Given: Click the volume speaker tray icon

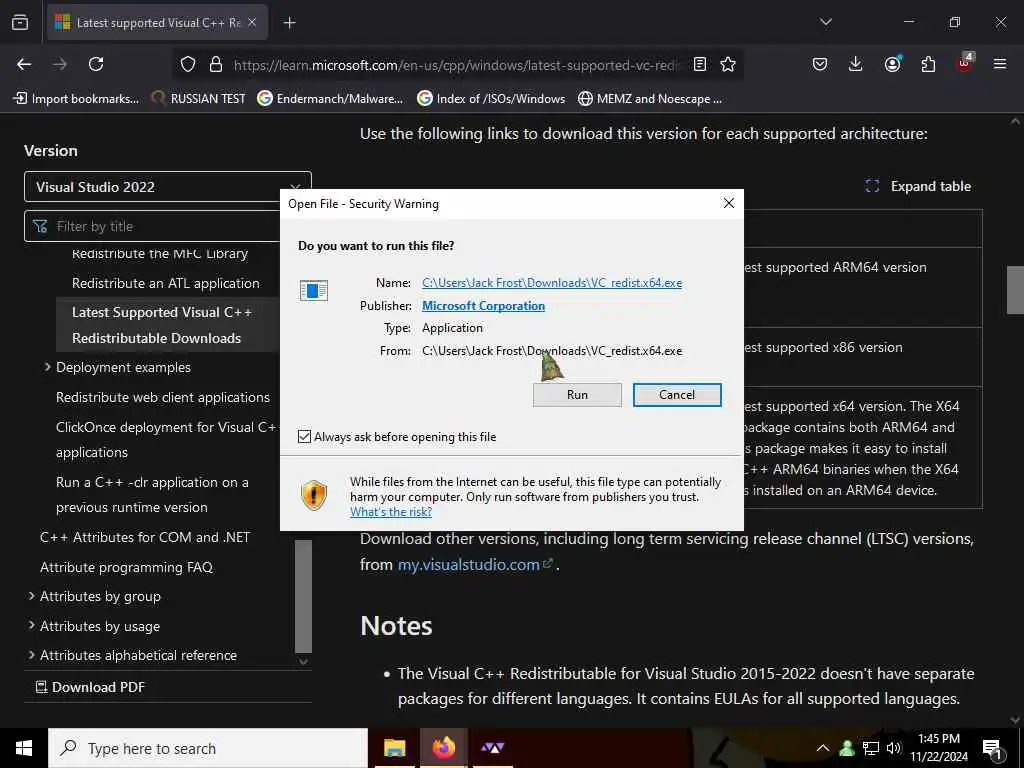Looking at the screenshot, I should click(894, 748).
